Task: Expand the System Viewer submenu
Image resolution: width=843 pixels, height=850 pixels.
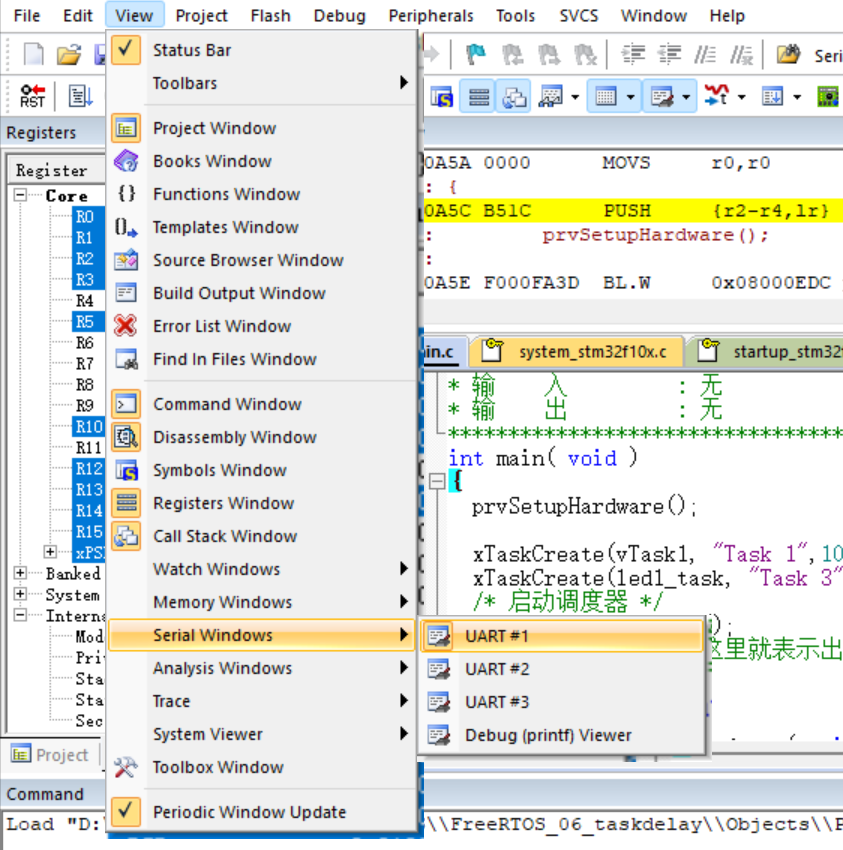Action: (x=262, y=735)
